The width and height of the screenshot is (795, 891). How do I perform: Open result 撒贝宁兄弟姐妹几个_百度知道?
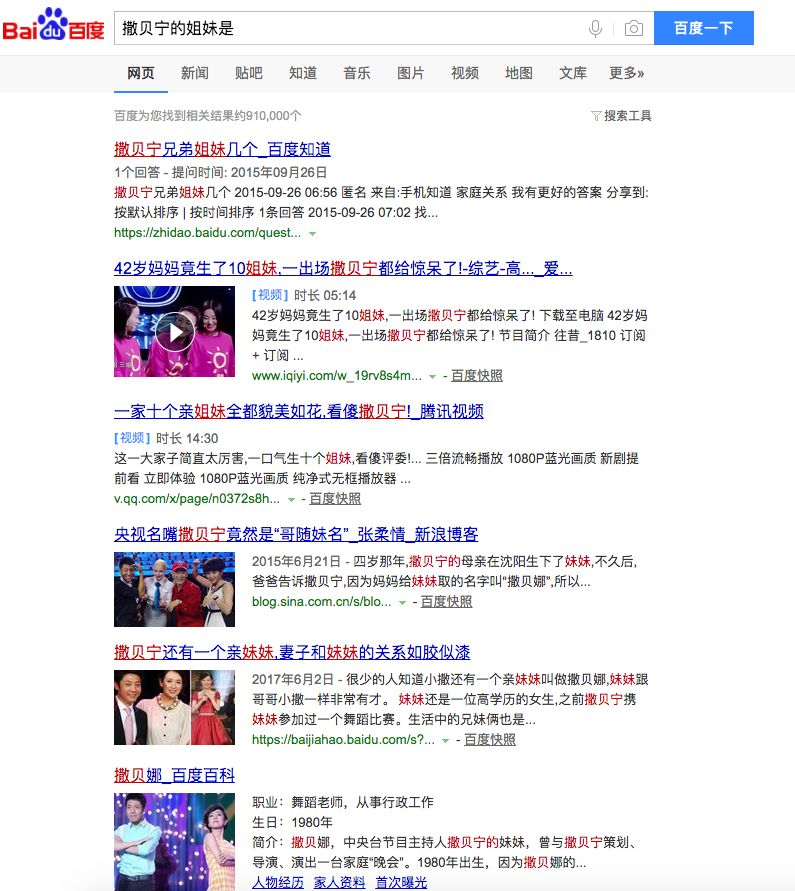[222, 149]
